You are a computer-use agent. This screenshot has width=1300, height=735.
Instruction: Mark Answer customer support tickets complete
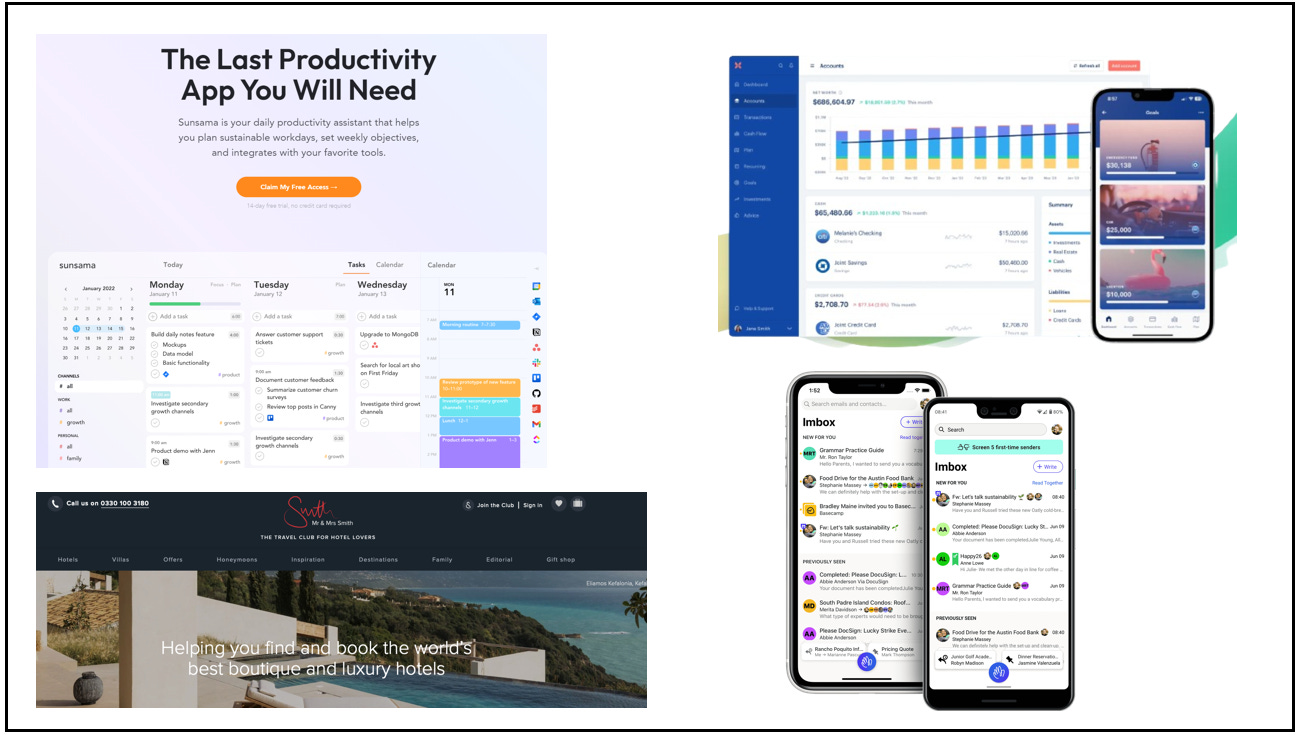pyautogui.click(x=259, y=352)
